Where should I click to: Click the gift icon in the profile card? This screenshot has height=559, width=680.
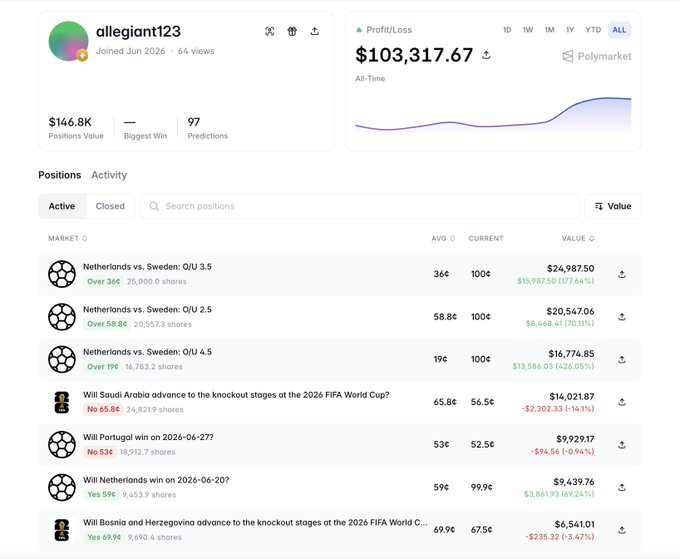(292, 31)
